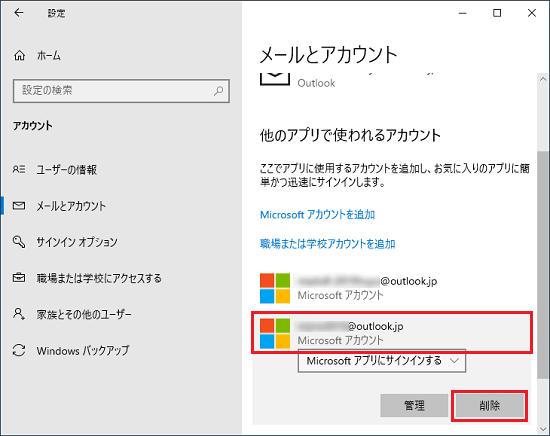Screen dimensions: 550x436
Task: Click the vertical scrollbar thumb
Action: [543, 265]
